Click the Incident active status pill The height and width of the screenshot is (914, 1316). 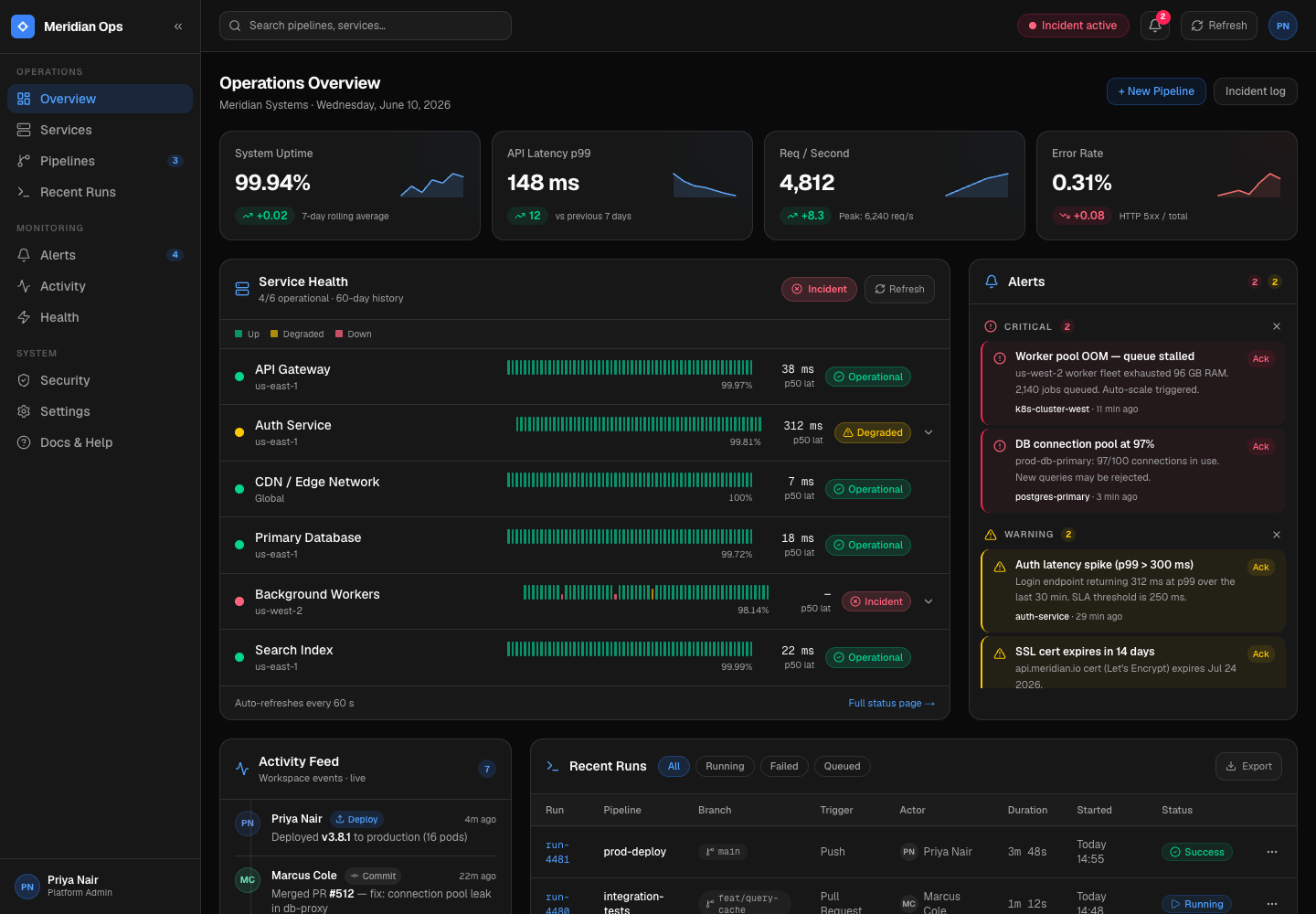tap(1073, 26)
